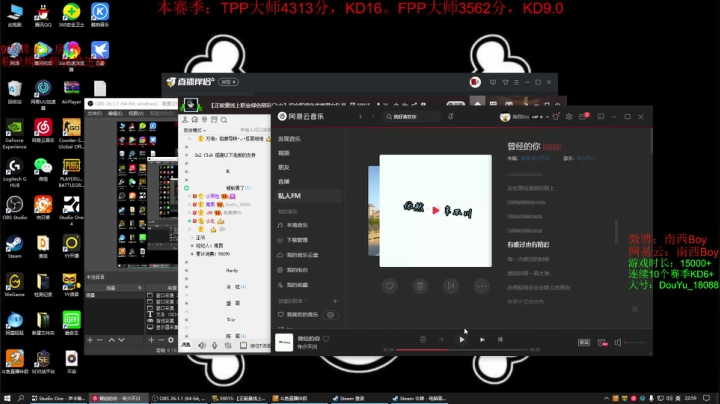720x404 pixels.
Task: Open the more options ellipsis under album cover
Action: pos(482,286)
